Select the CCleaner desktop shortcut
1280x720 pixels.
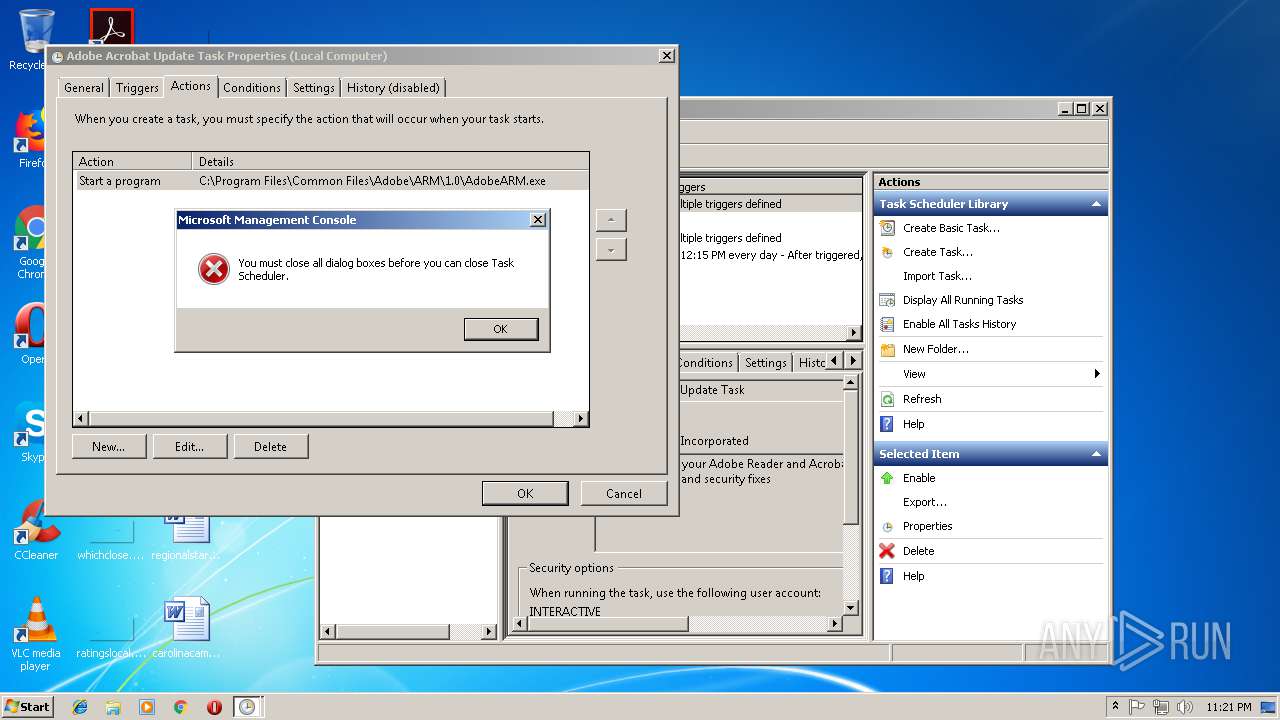pyautogui.click(x=36, y=530)
